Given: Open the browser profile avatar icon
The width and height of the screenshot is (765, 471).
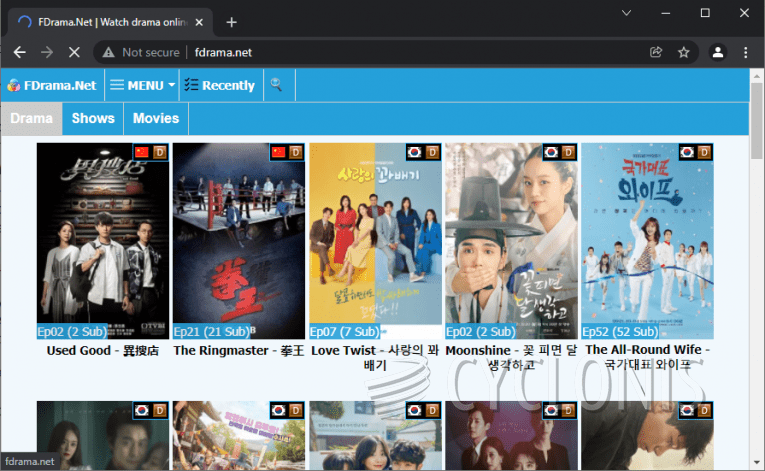Looking at the screenshot, I should coord(718,52).
